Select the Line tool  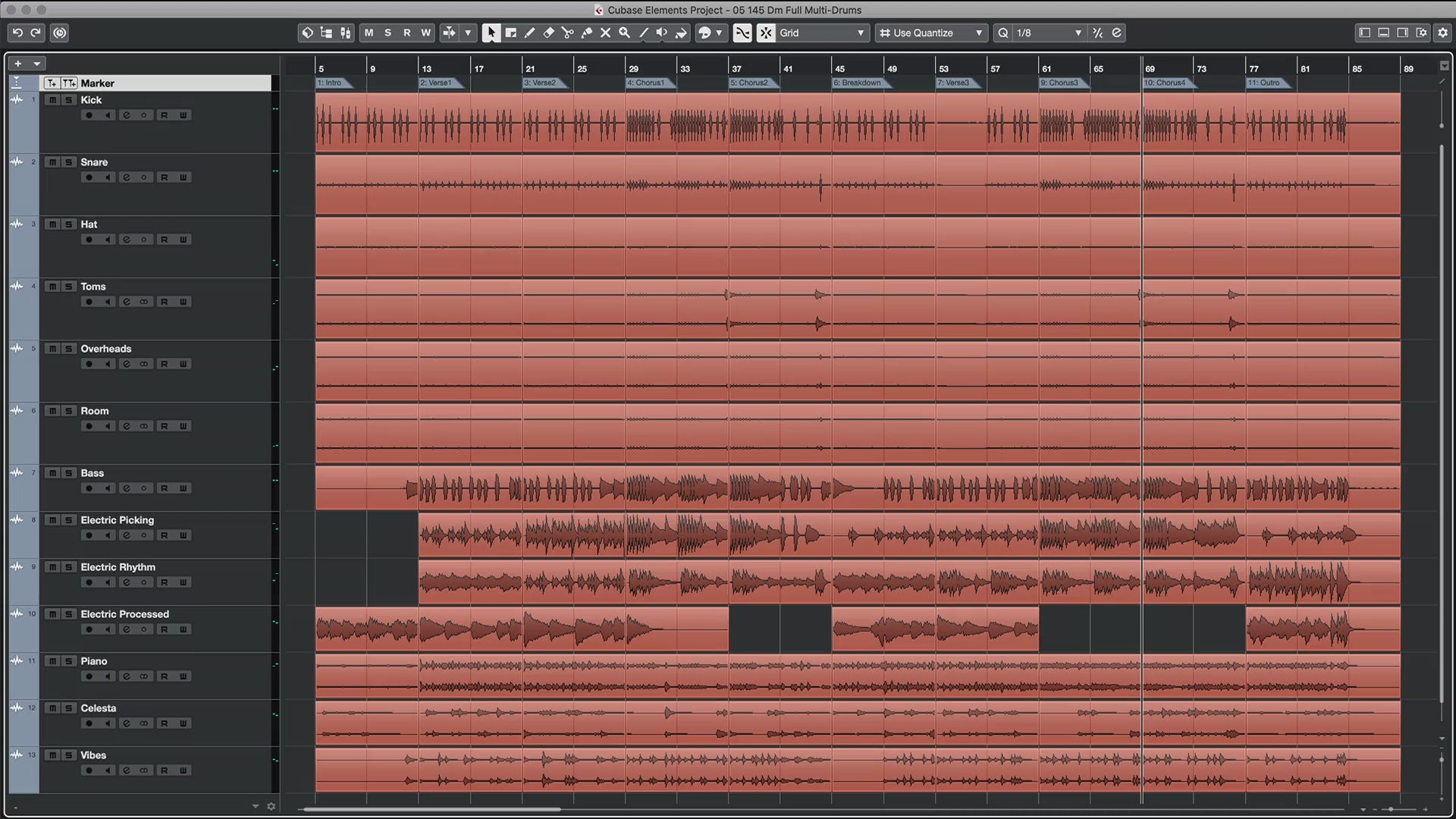[x=643, y=33]
